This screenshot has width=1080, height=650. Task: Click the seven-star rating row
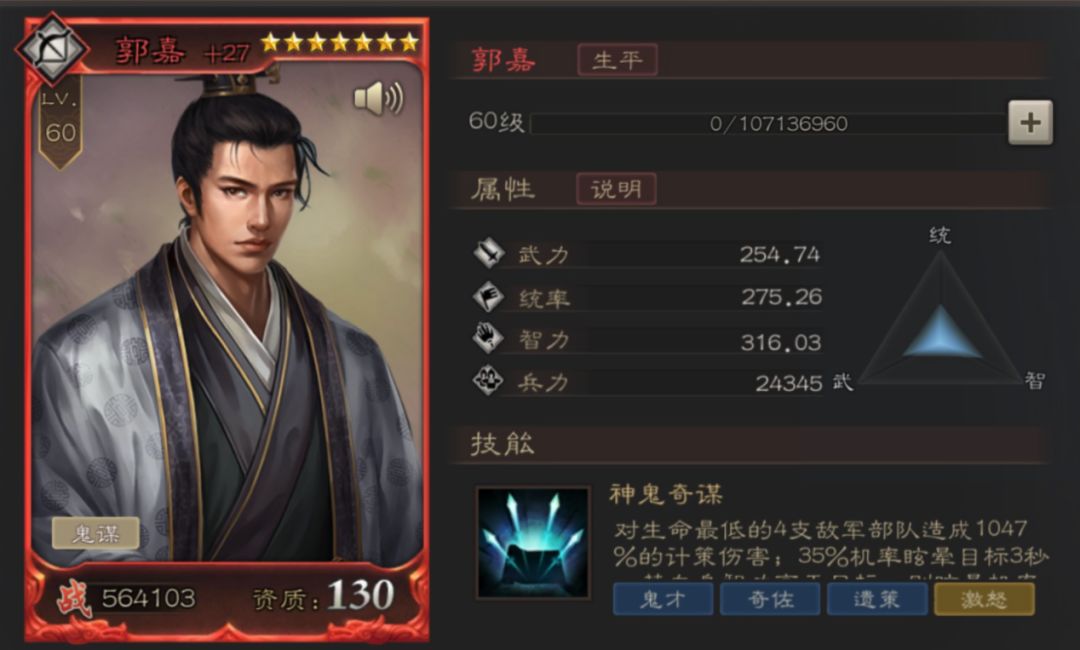(x=340, y=43)
